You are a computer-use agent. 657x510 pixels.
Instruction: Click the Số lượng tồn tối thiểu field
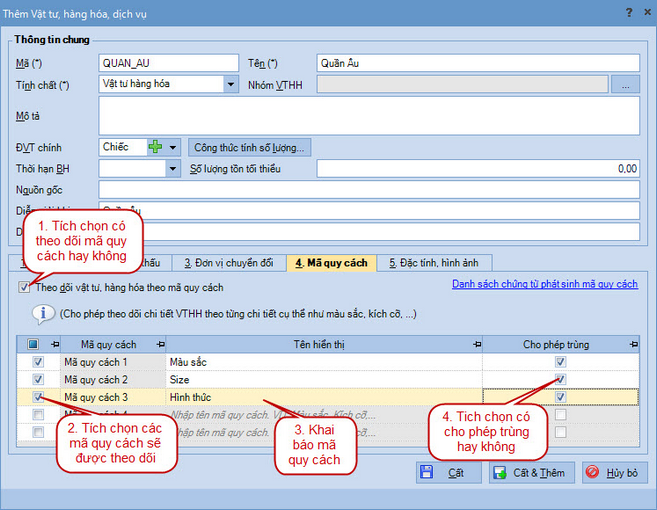pos(478,169)
